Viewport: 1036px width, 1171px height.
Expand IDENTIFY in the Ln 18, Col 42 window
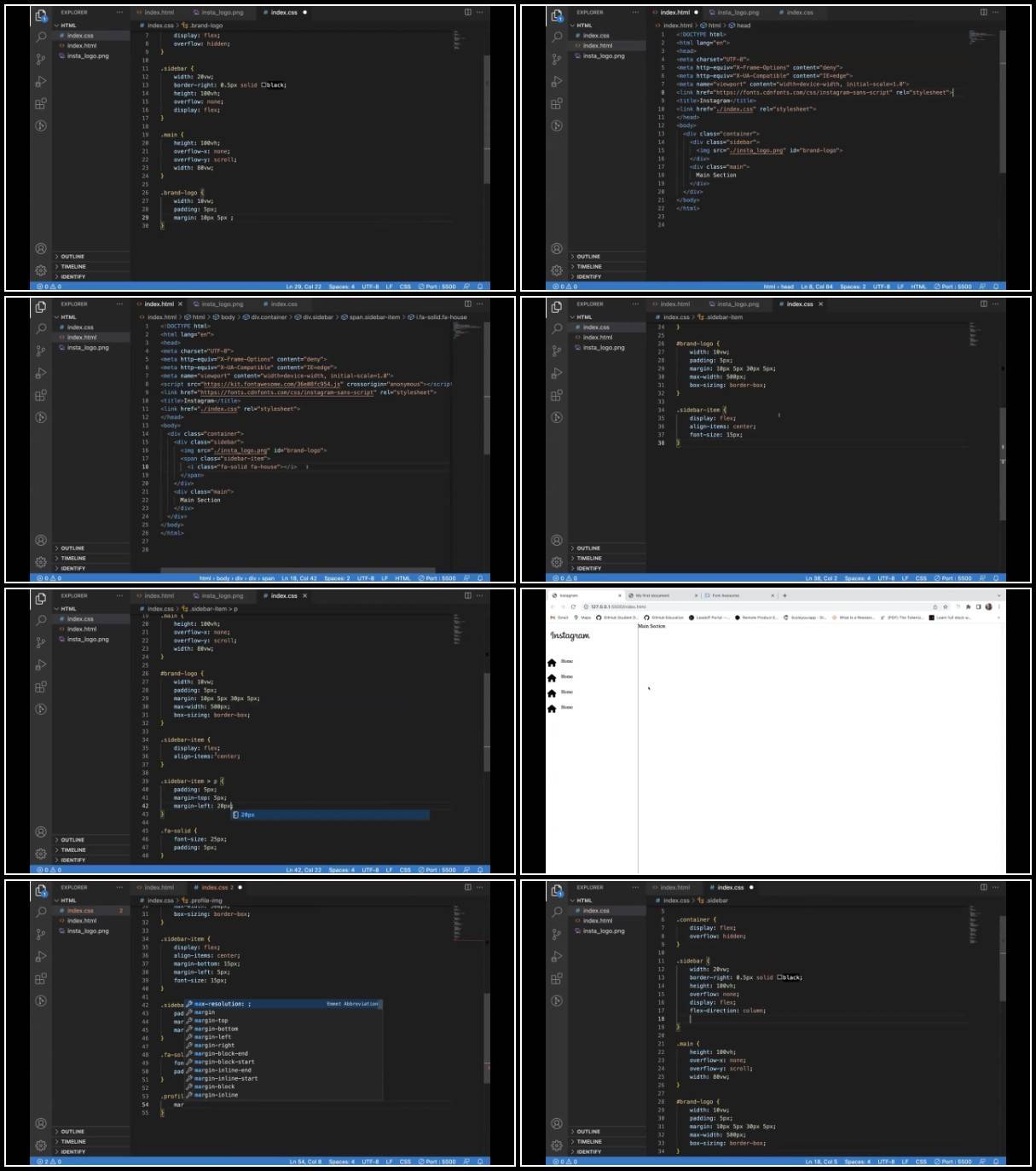[92, 569]
